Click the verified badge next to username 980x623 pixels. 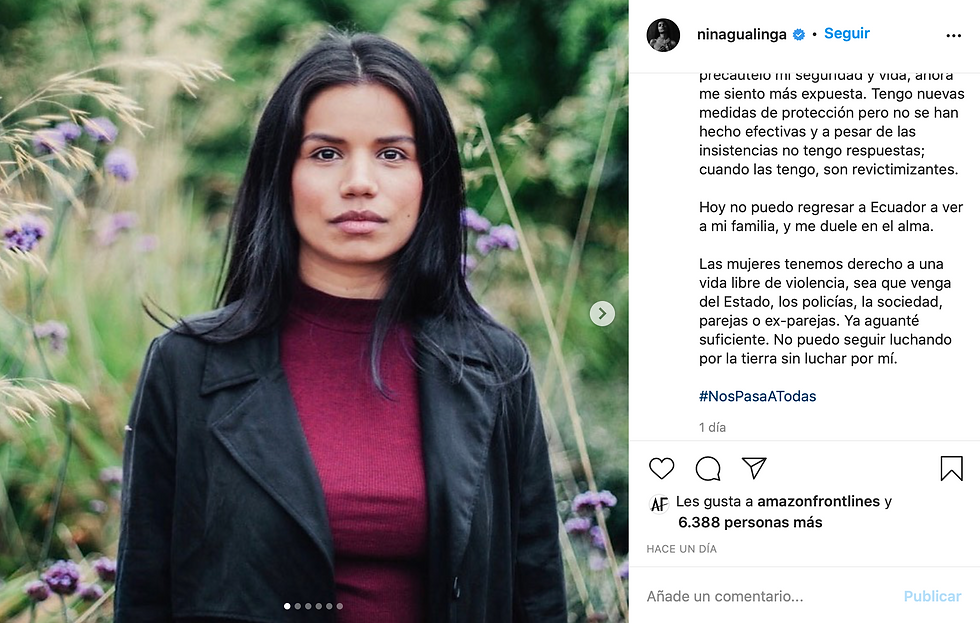coord(799,35)
